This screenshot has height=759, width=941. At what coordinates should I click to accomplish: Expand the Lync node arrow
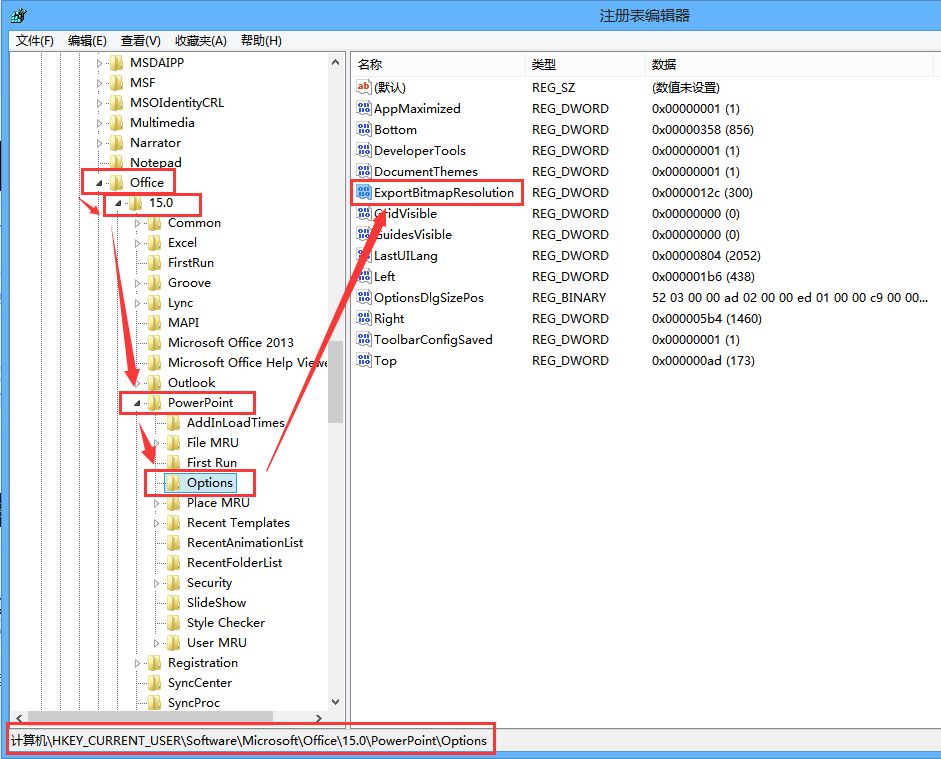pos(137,303)
